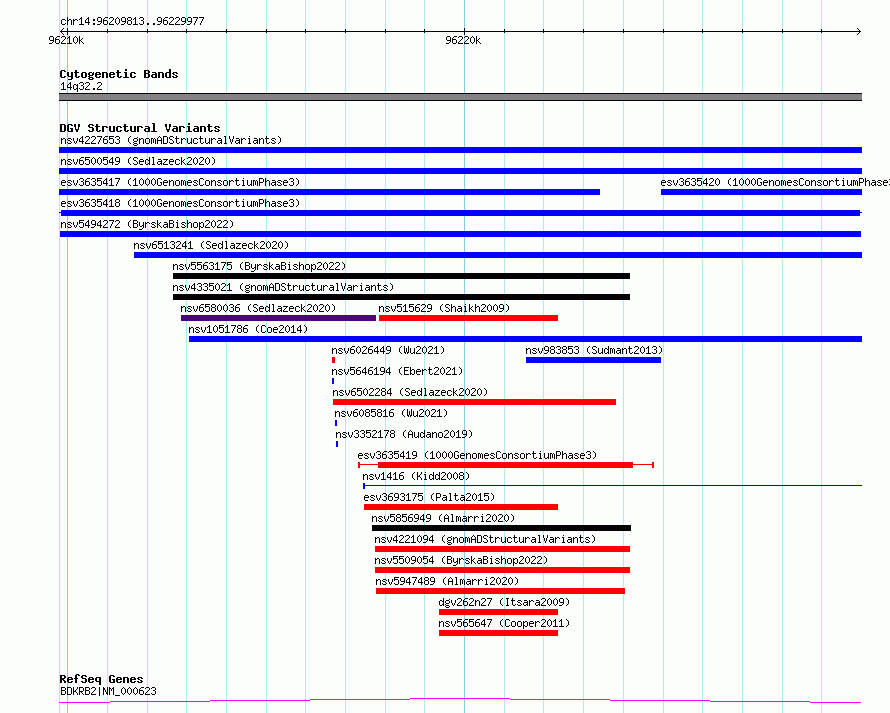Click the dgv262n27 (Itsara2009) label
The image size is (890, 713).
pyautogui.click(x=504, y=602)
